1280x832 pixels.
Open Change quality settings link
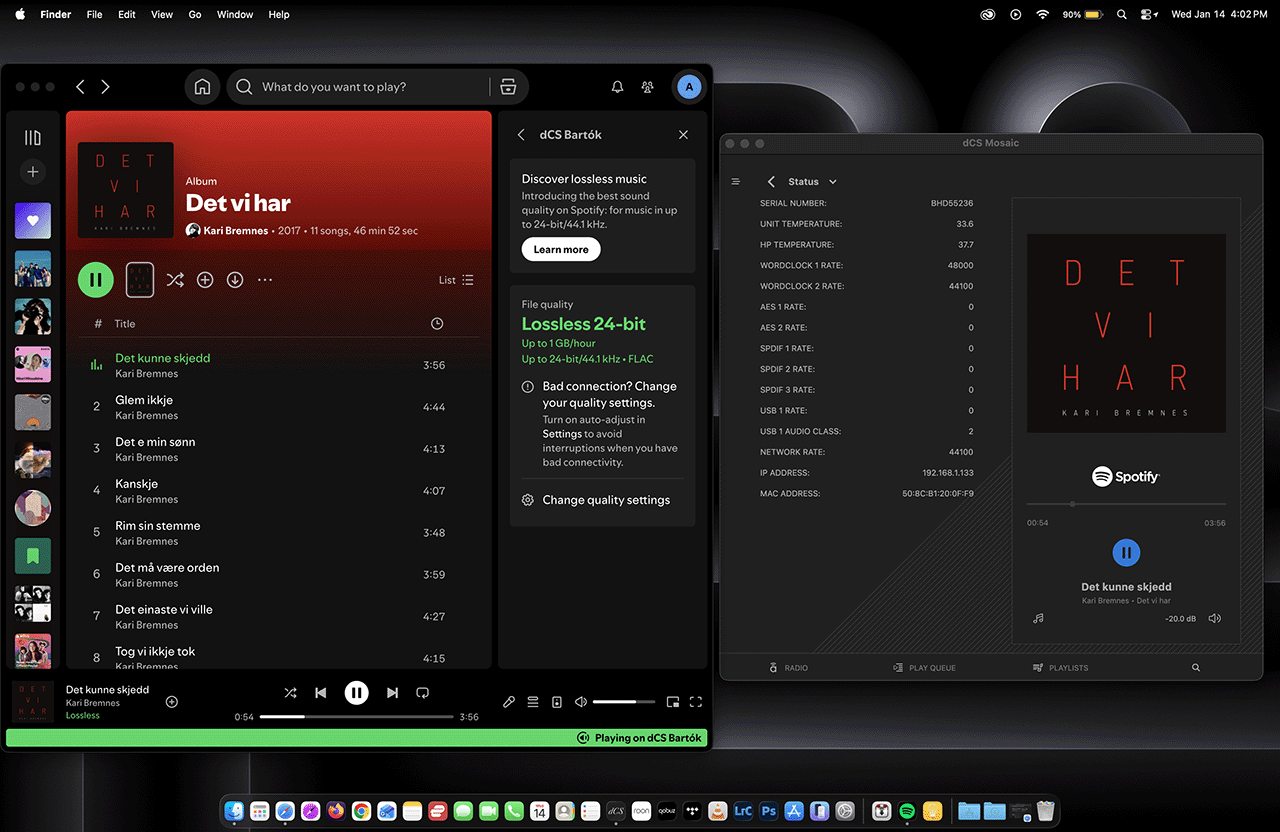tap(606, 500)
